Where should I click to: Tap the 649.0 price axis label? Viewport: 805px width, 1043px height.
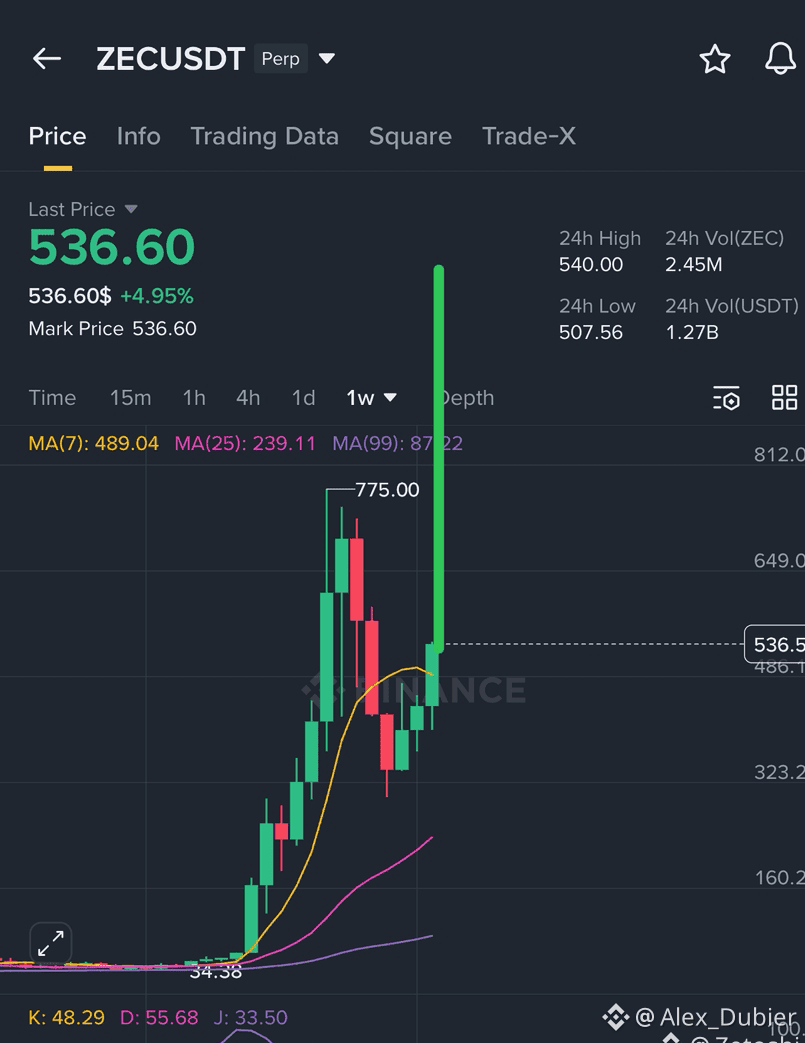(x=779, y=561)
